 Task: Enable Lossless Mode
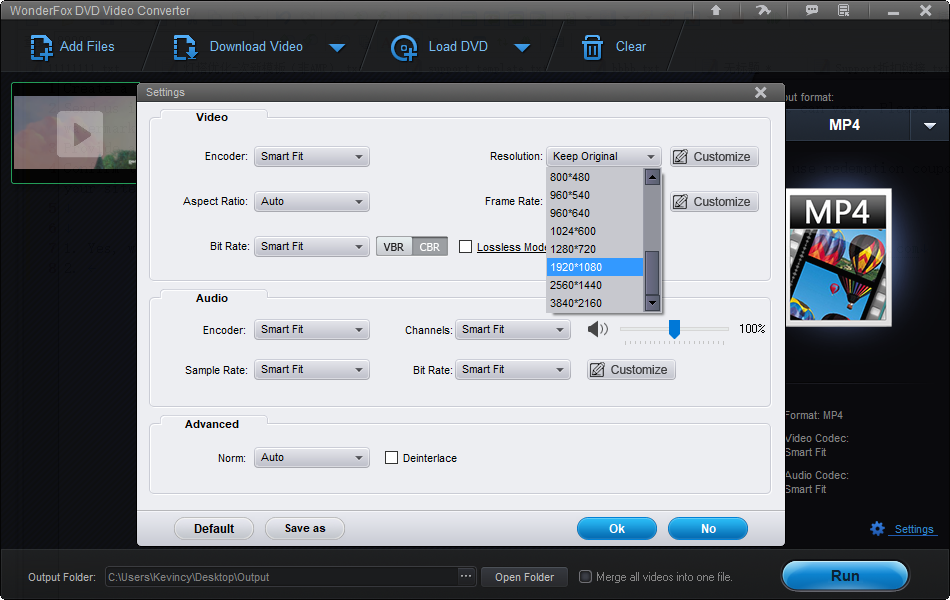[466, 246]
